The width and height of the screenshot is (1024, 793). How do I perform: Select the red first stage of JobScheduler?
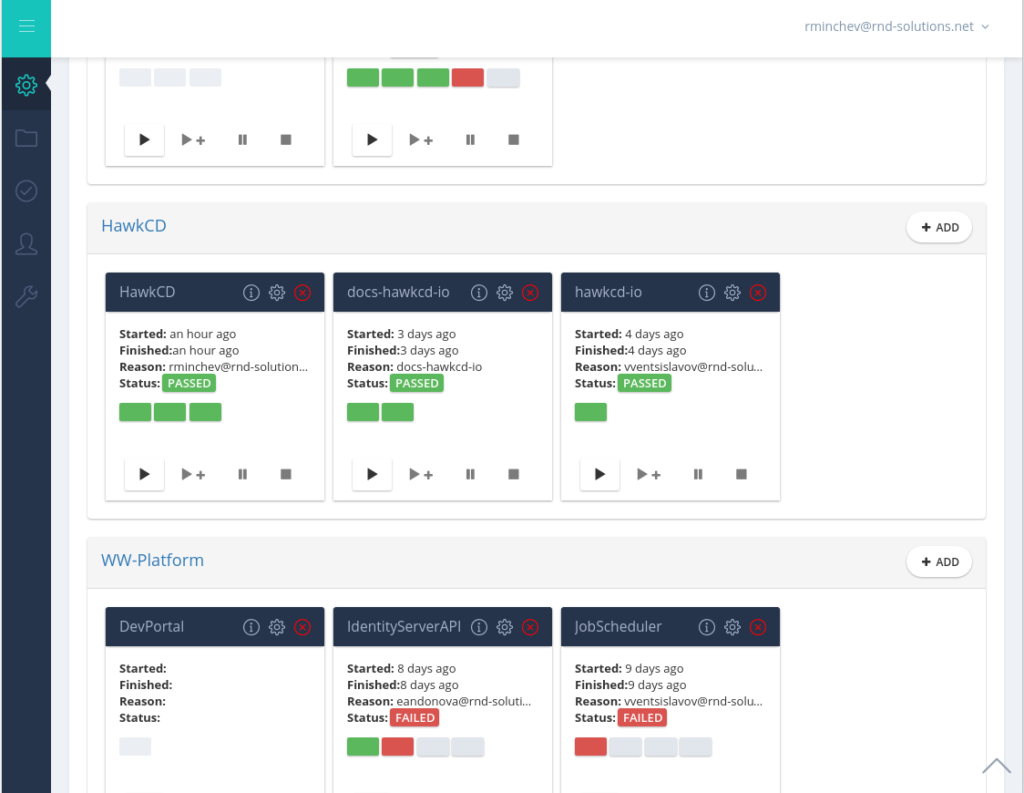[x=591, y=747]
